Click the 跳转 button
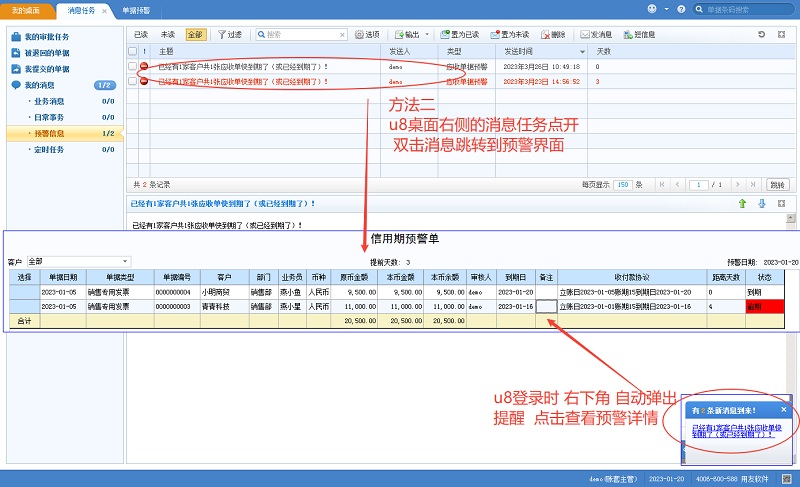 point(778,185)
